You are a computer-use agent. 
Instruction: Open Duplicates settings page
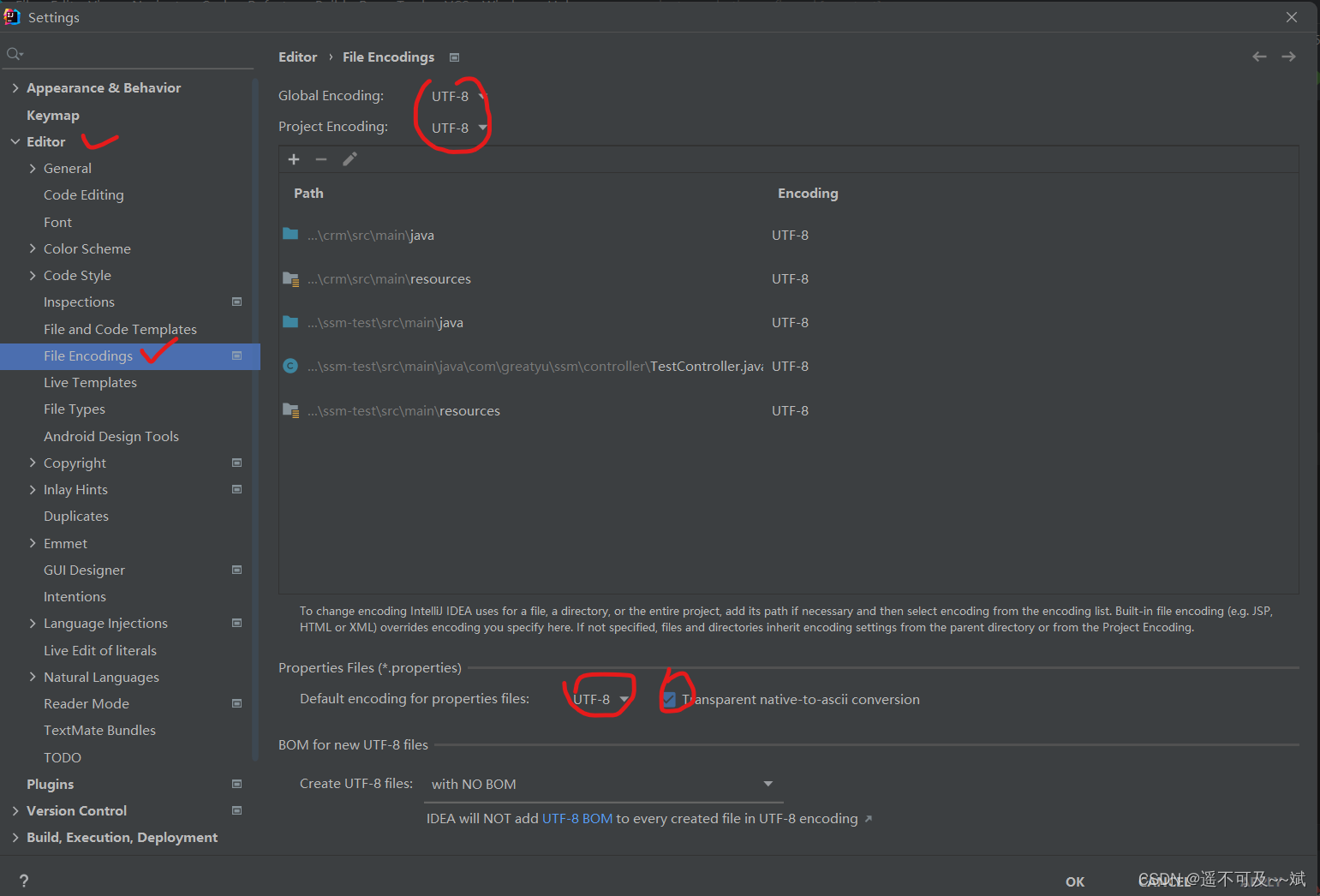[x=76, y=516]
